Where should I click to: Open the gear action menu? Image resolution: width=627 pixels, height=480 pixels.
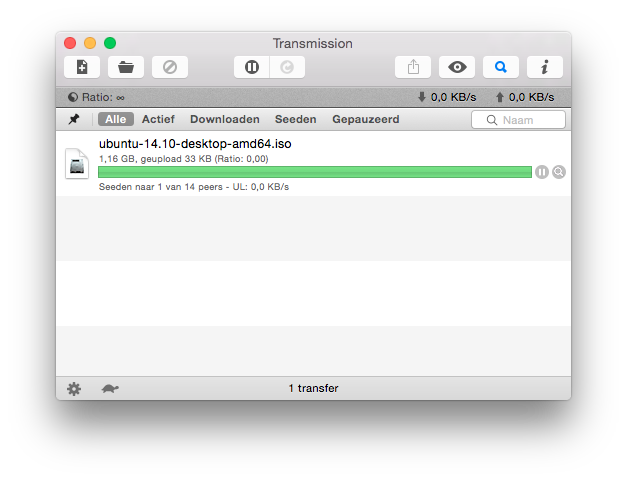pyautogui.click(x=74, y=388)
